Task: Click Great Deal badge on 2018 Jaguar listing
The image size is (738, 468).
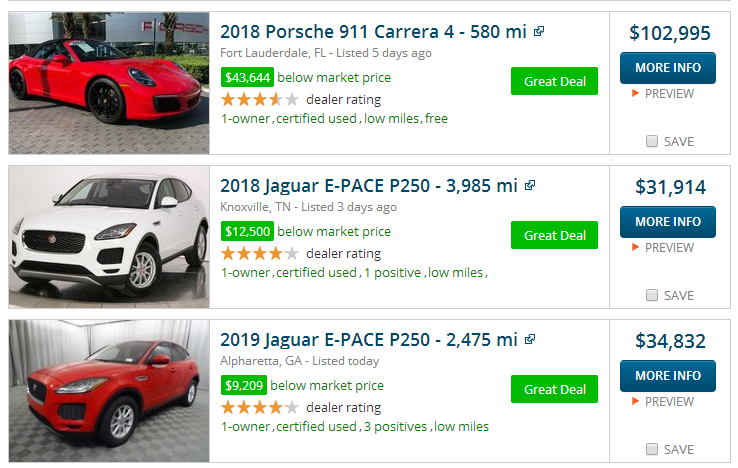Action: [554, 235]
